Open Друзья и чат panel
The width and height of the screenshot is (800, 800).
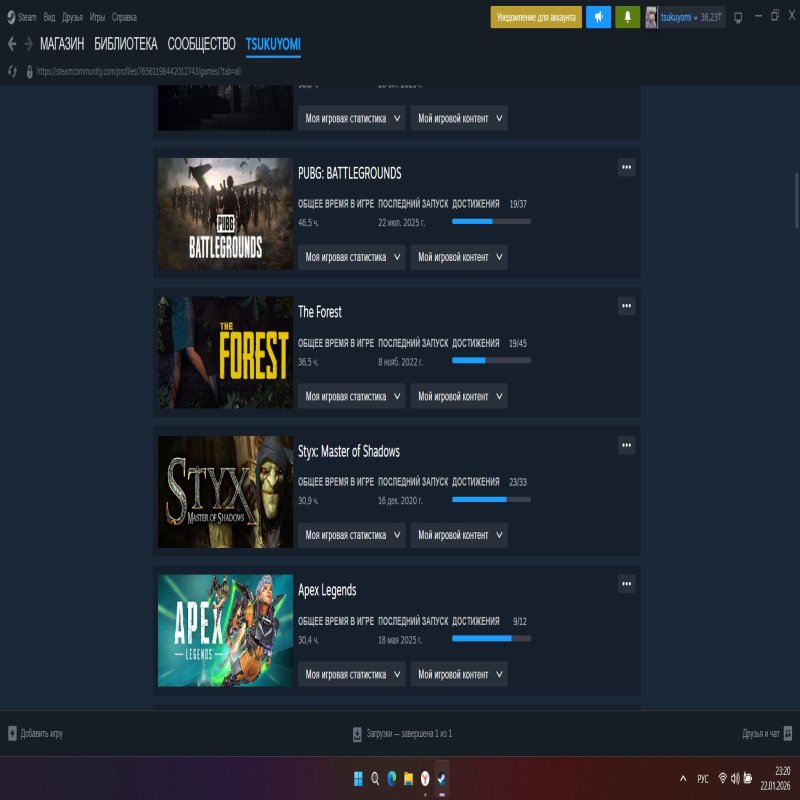point(766,734)
